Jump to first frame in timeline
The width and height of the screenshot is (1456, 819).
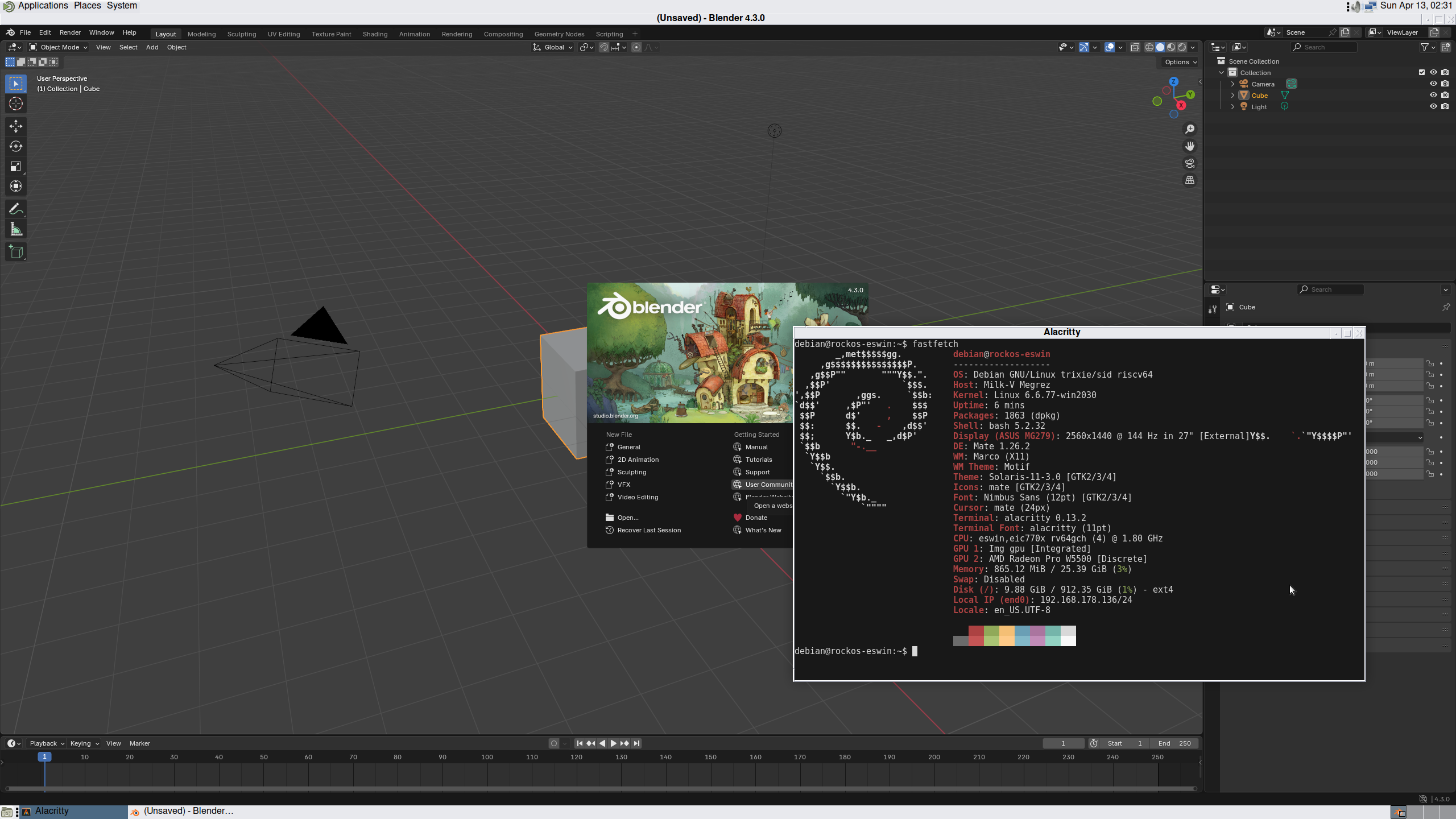580,743
